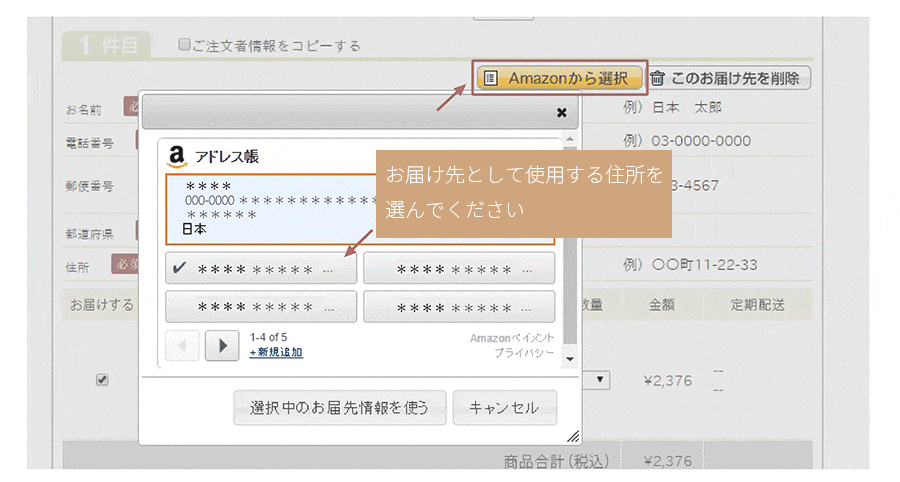The height and width of the screenshot is (482, 900).
Task: Click the '電話番号' field label
Action: point(89,143)
